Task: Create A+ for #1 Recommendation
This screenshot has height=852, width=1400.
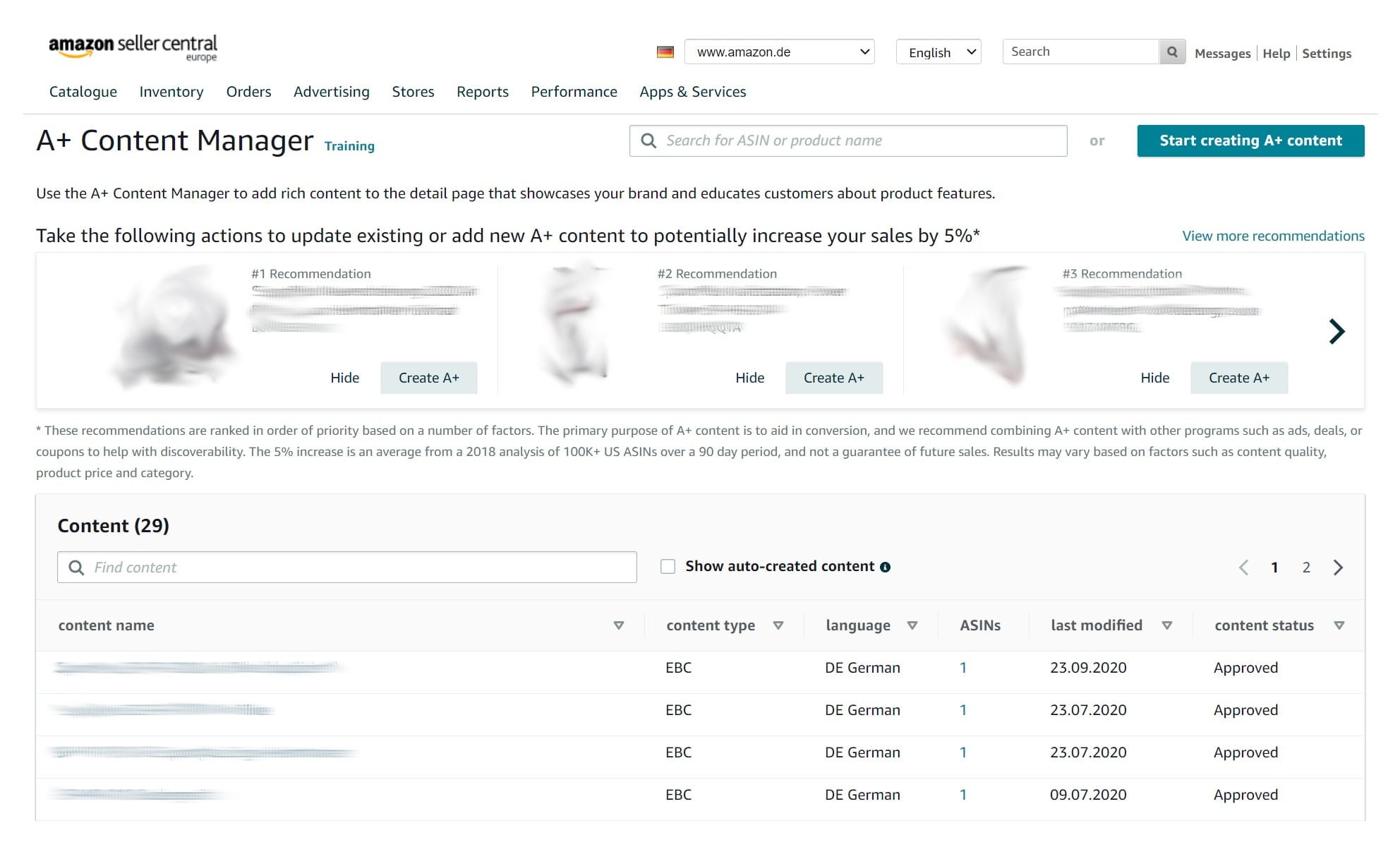Action: [429, 378]
